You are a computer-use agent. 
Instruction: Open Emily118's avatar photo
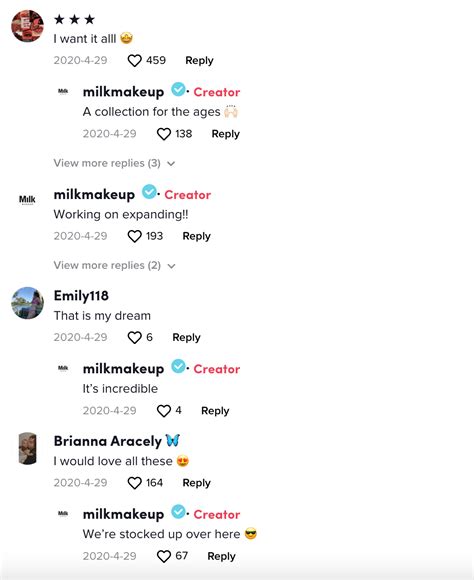pyautogui.click(x=27, y=303)
